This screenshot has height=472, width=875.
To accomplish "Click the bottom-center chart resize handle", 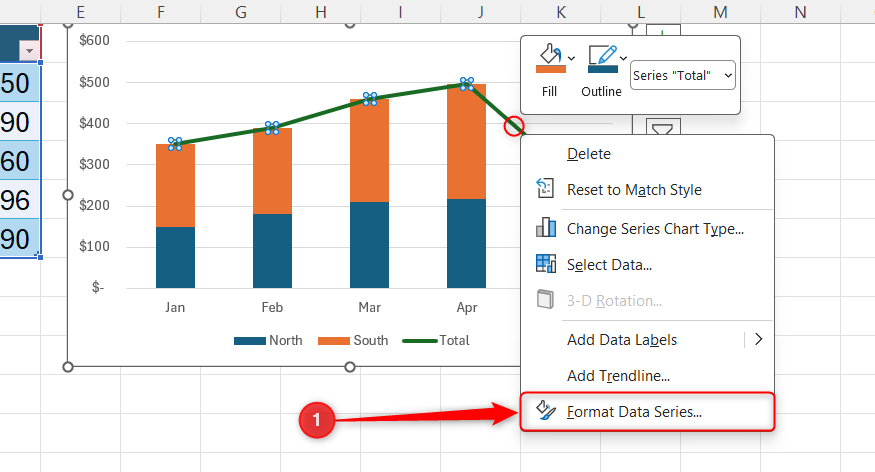I will [x=350, y=367].
